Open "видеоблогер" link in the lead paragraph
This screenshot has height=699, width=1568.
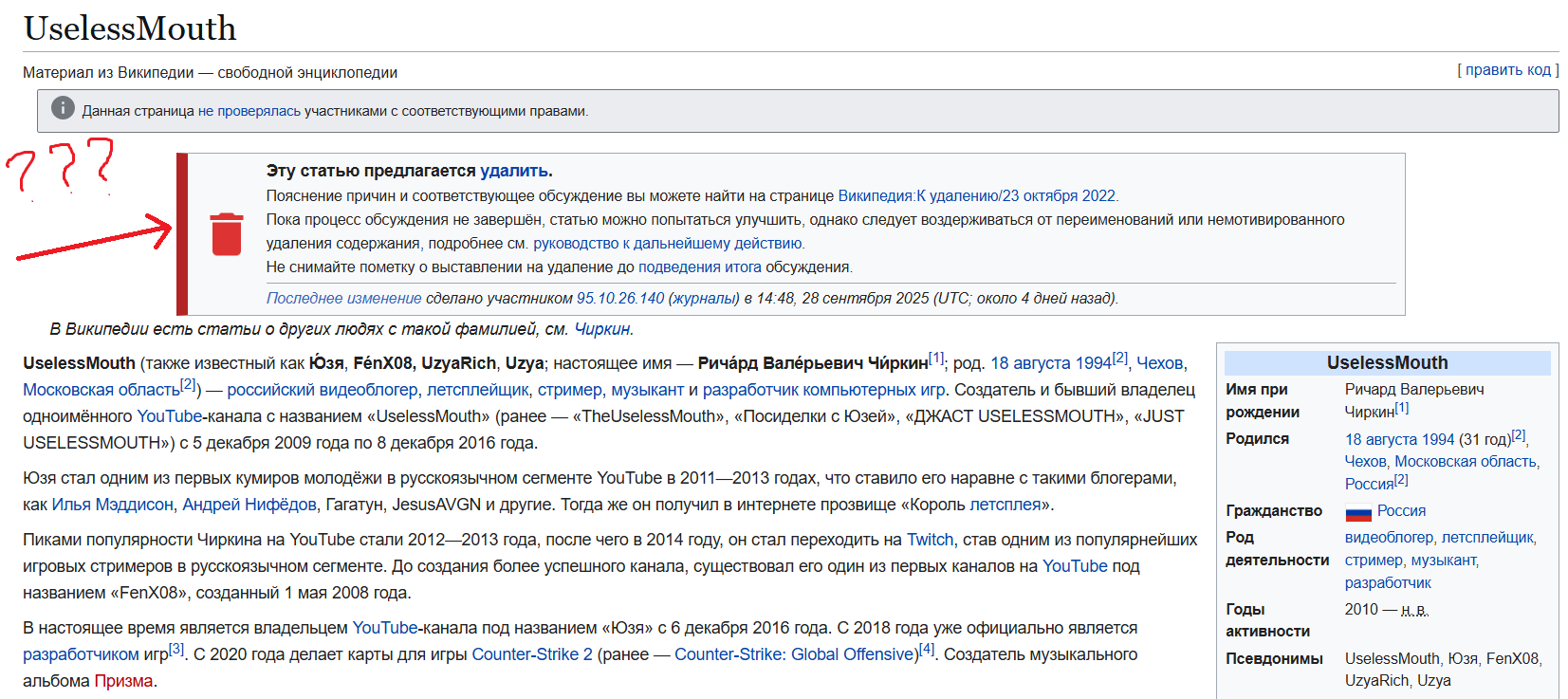coord(368,390)
